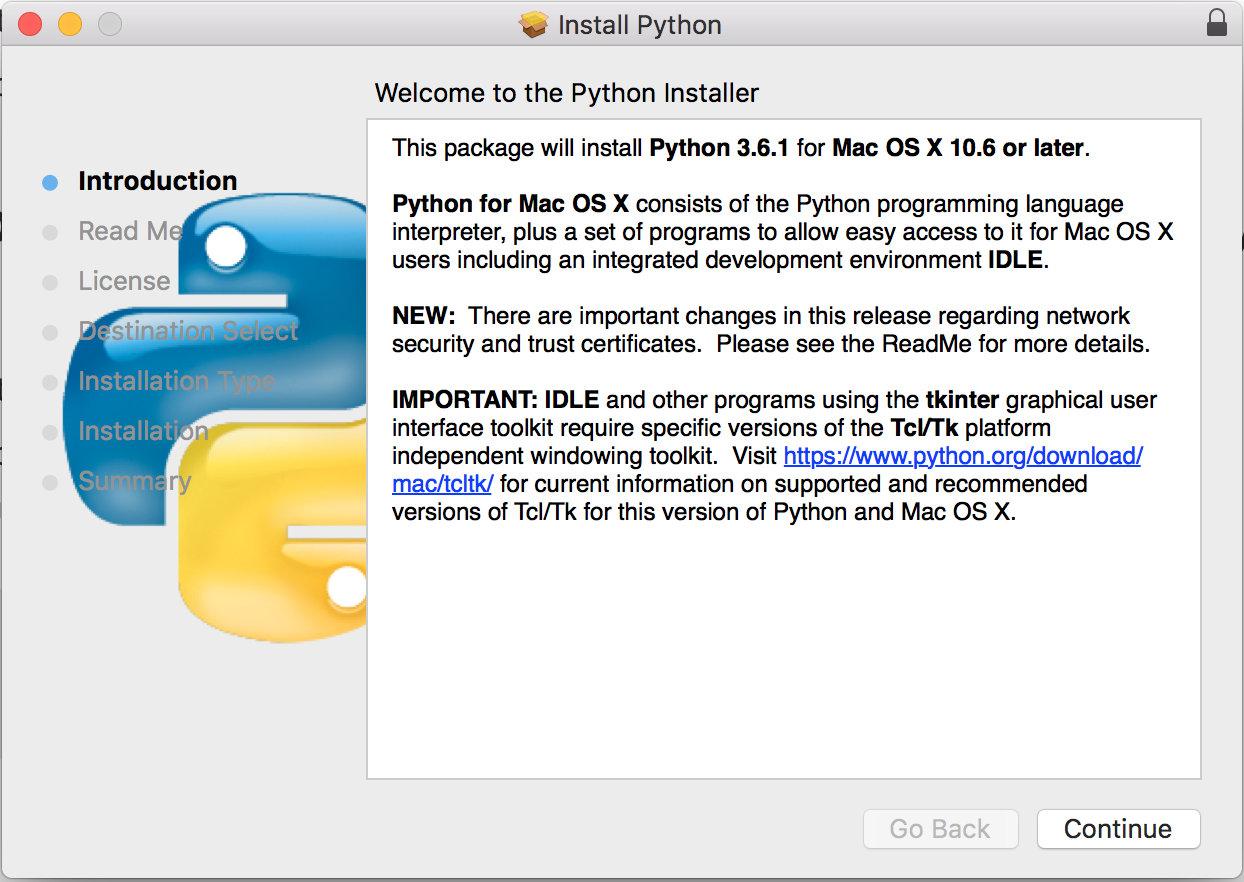1244x882 pixels.
Task: Click the 'Install Python' window title
Action: (640, 24)
